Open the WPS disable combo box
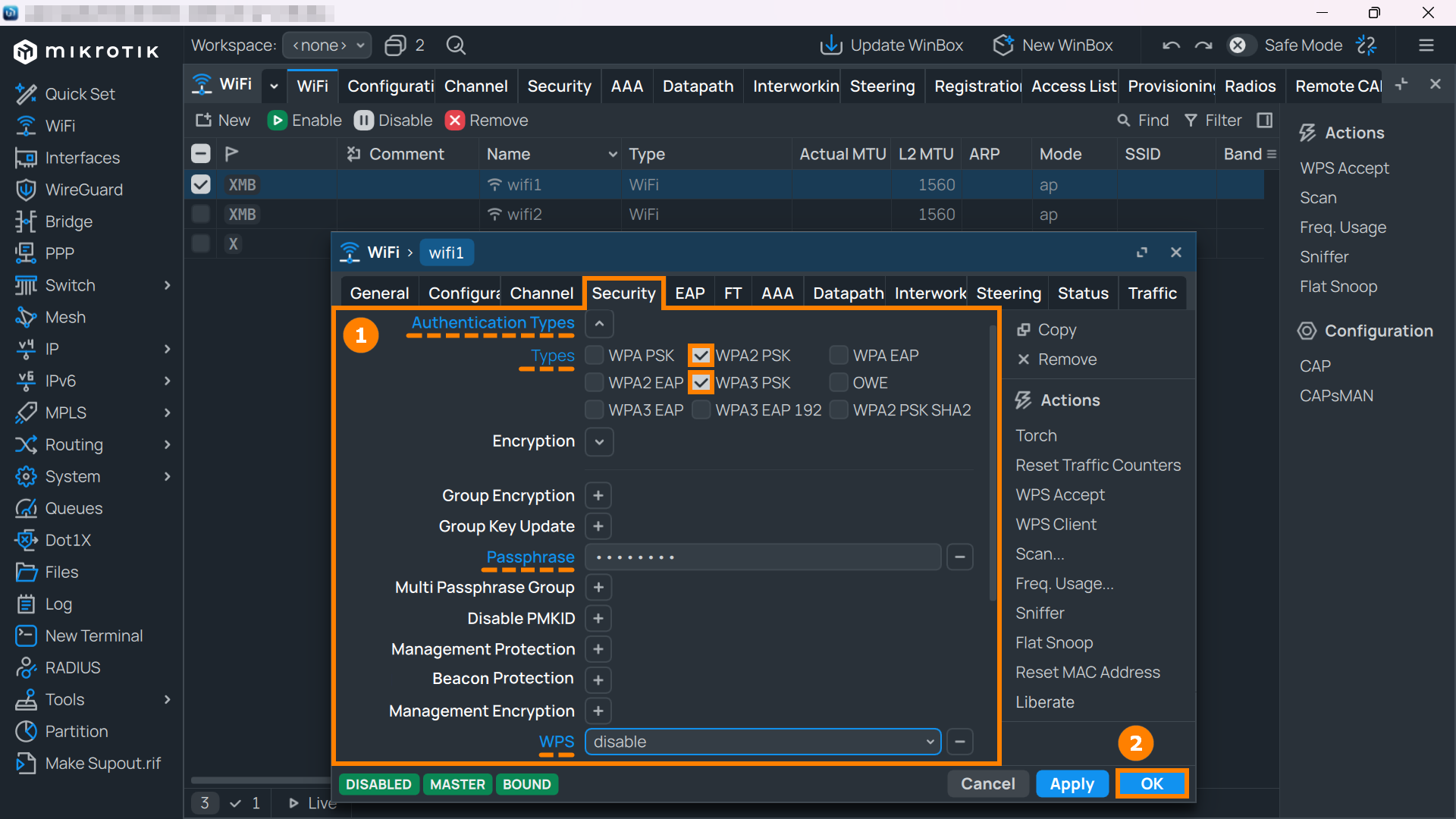 [x=763, y=742]
